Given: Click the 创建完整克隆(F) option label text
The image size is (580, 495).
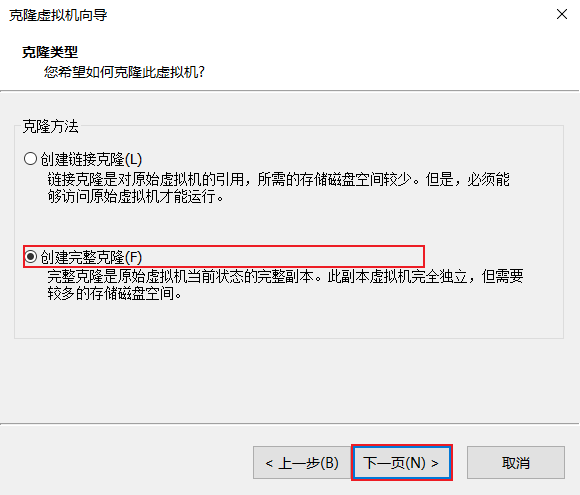Looking at the screenshot, I should pyautogui.click(x=91, y=257).
